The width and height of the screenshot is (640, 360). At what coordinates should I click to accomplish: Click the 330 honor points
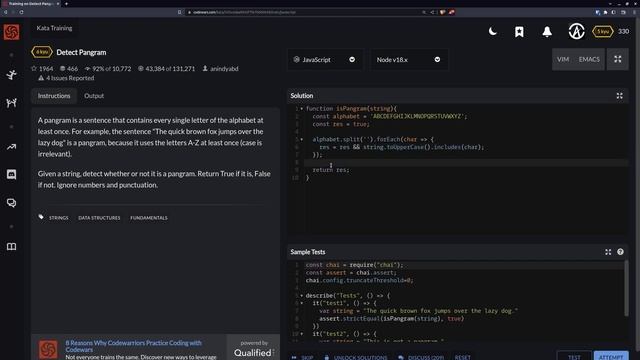[x=623, y=31]
